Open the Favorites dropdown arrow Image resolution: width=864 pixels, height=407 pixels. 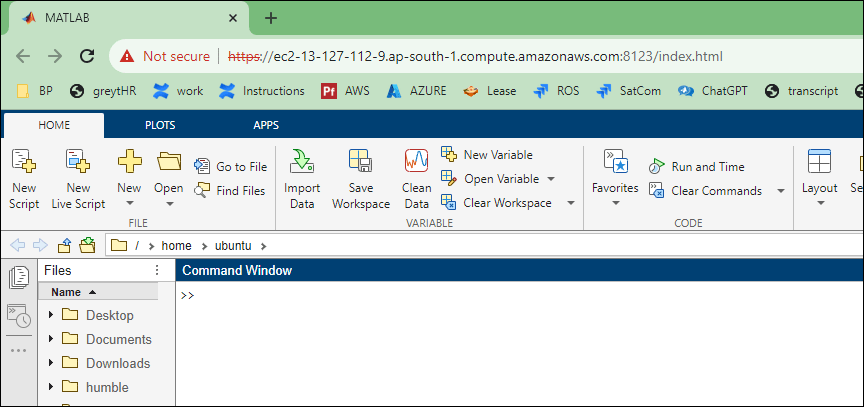coord(615,203)
